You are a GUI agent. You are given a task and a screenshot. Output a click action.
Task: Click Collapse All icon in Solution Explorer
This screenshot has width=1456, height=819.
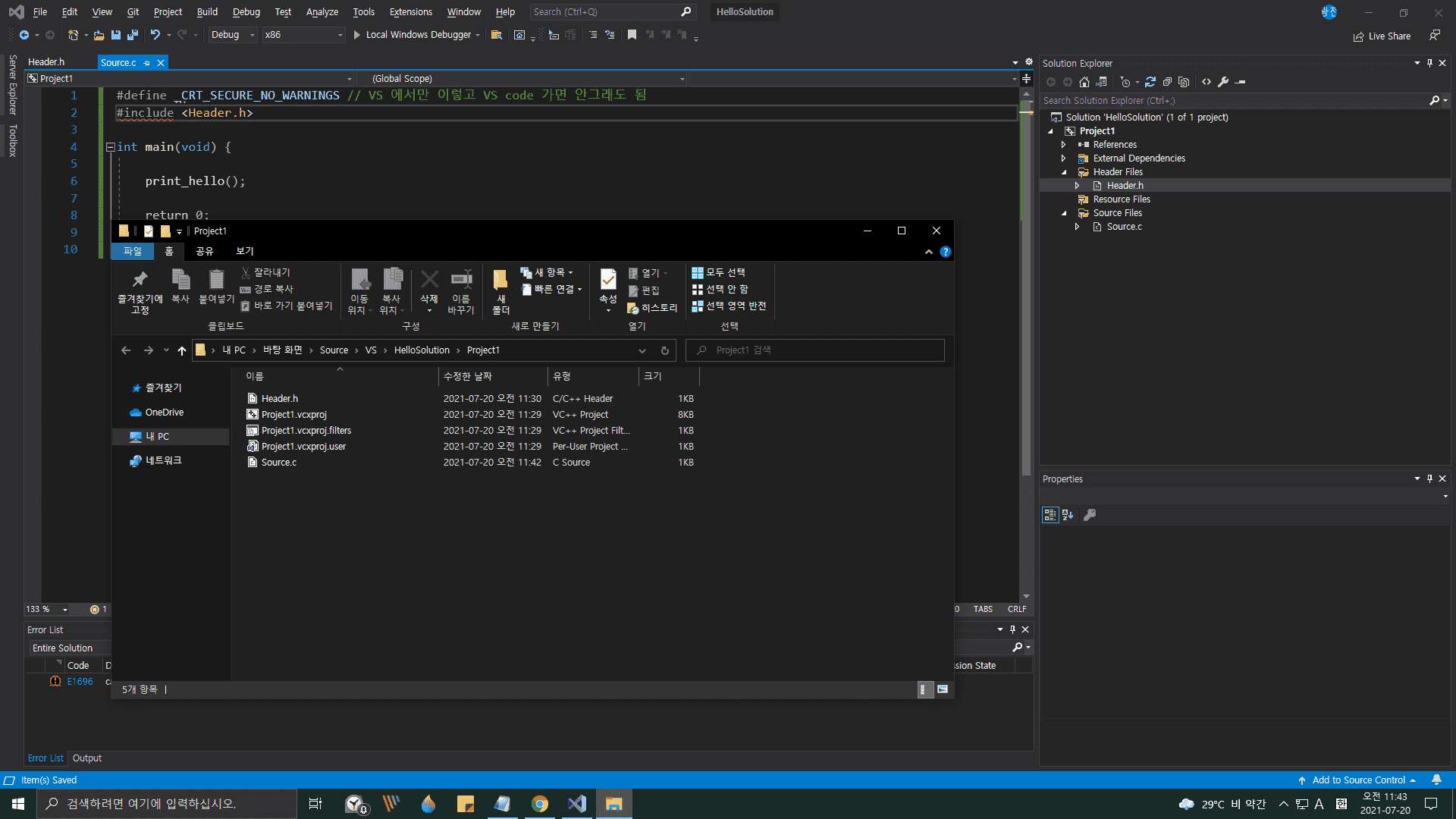pos(1167,82)
